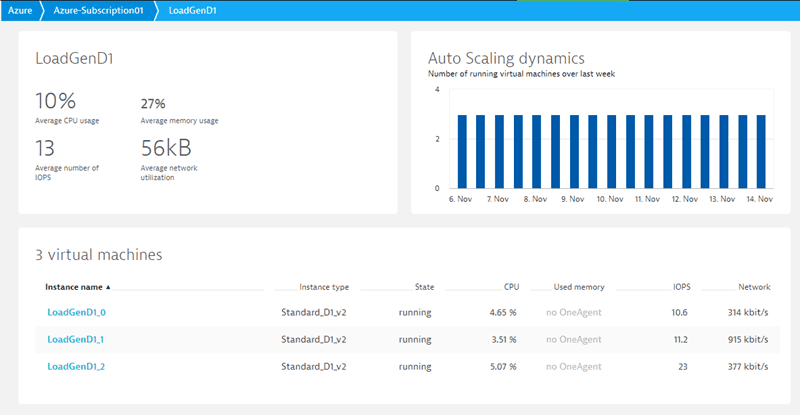Click 314 kbit/s network cell

click(748, 312)
